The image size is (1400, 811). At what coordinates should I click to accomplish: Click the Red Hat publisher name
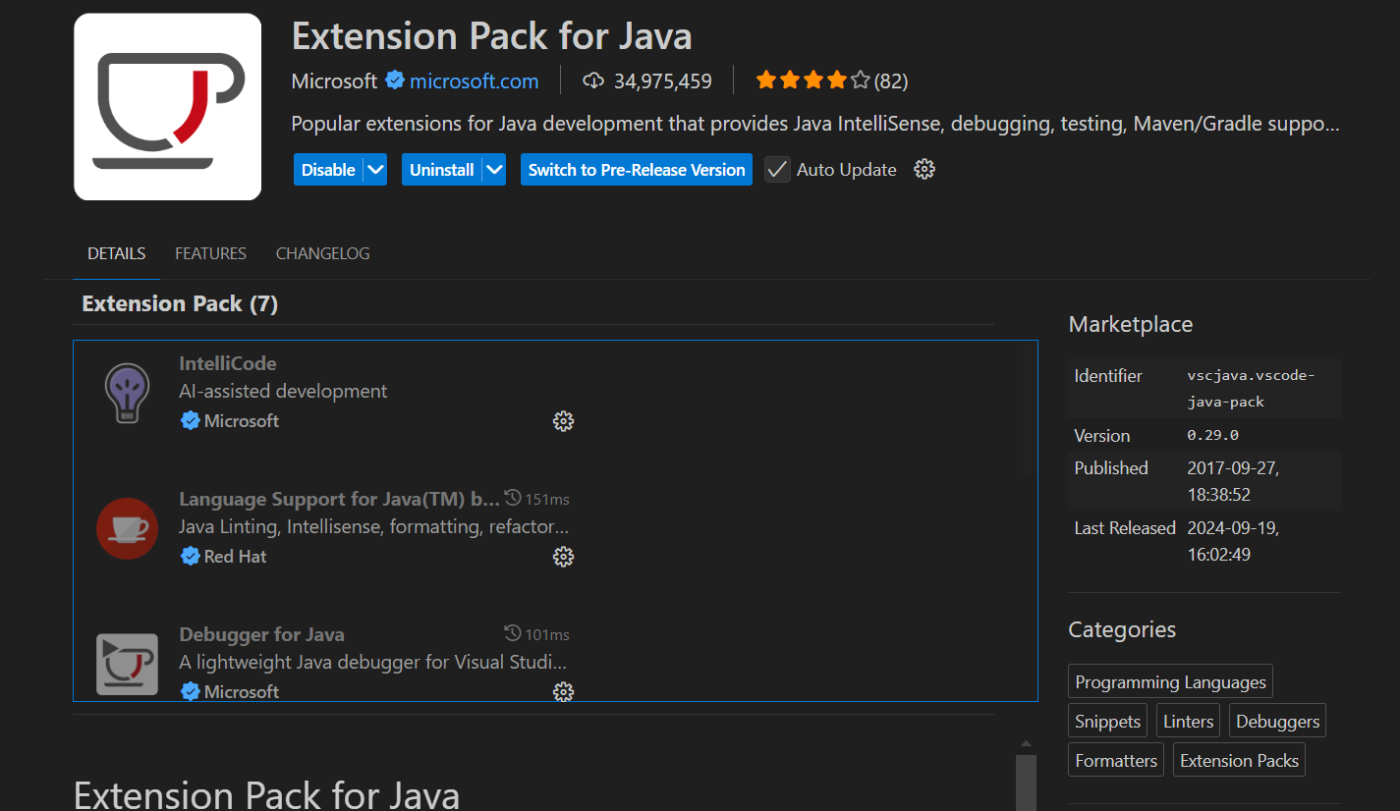(235, 556)
